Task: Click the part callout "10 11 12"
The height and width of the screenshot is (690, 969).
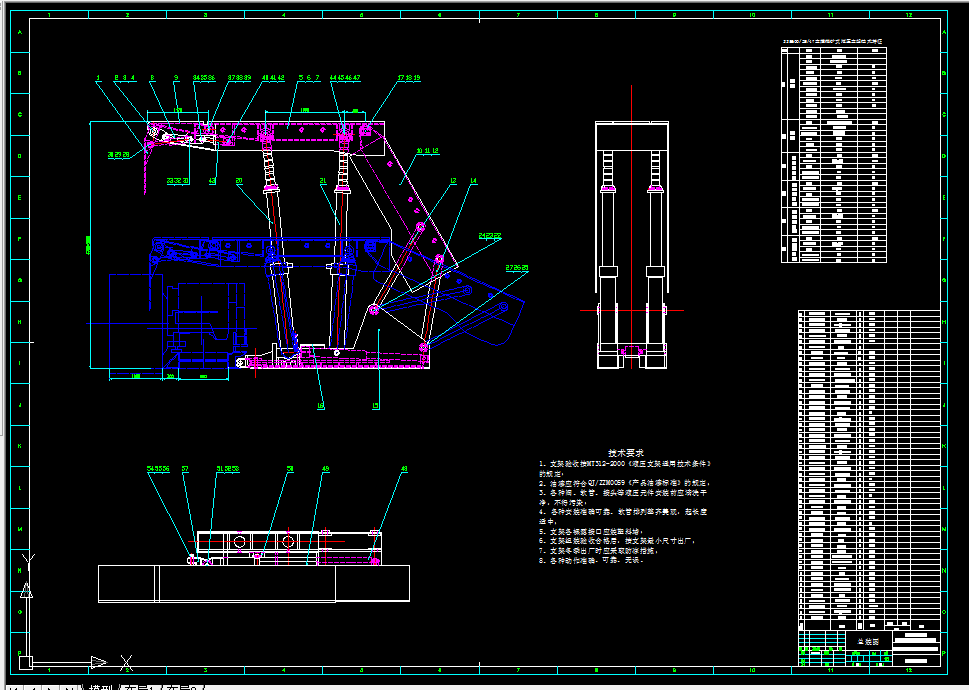Action: coord(427,150)
